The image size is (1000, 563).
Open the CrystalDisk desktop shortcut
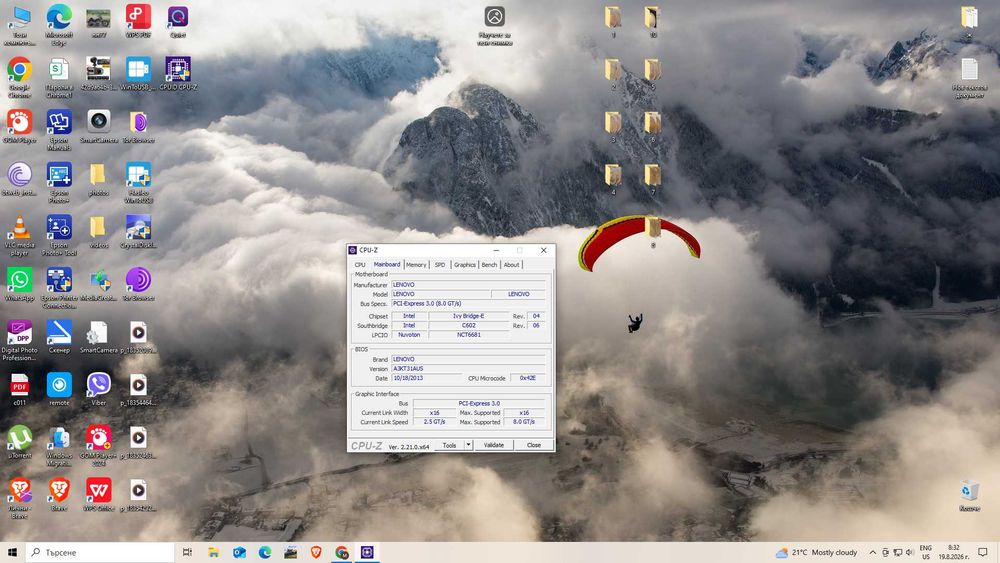coord(138,231)
